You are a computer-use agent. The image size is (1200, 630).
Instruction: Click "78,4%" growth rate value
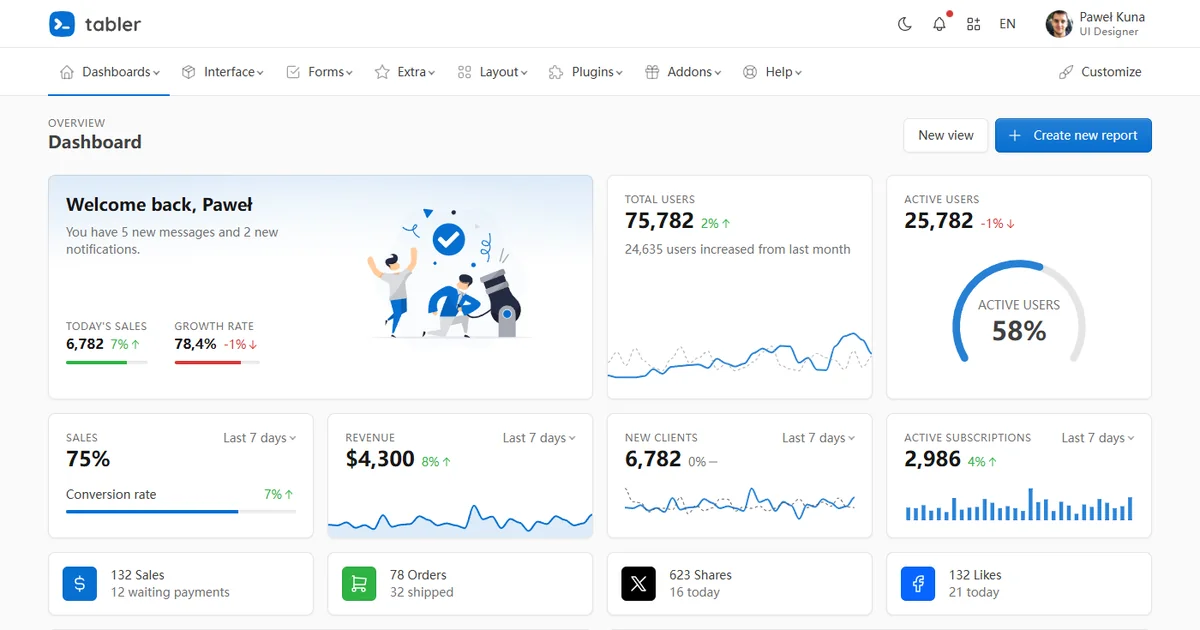(x=195, y=344)
